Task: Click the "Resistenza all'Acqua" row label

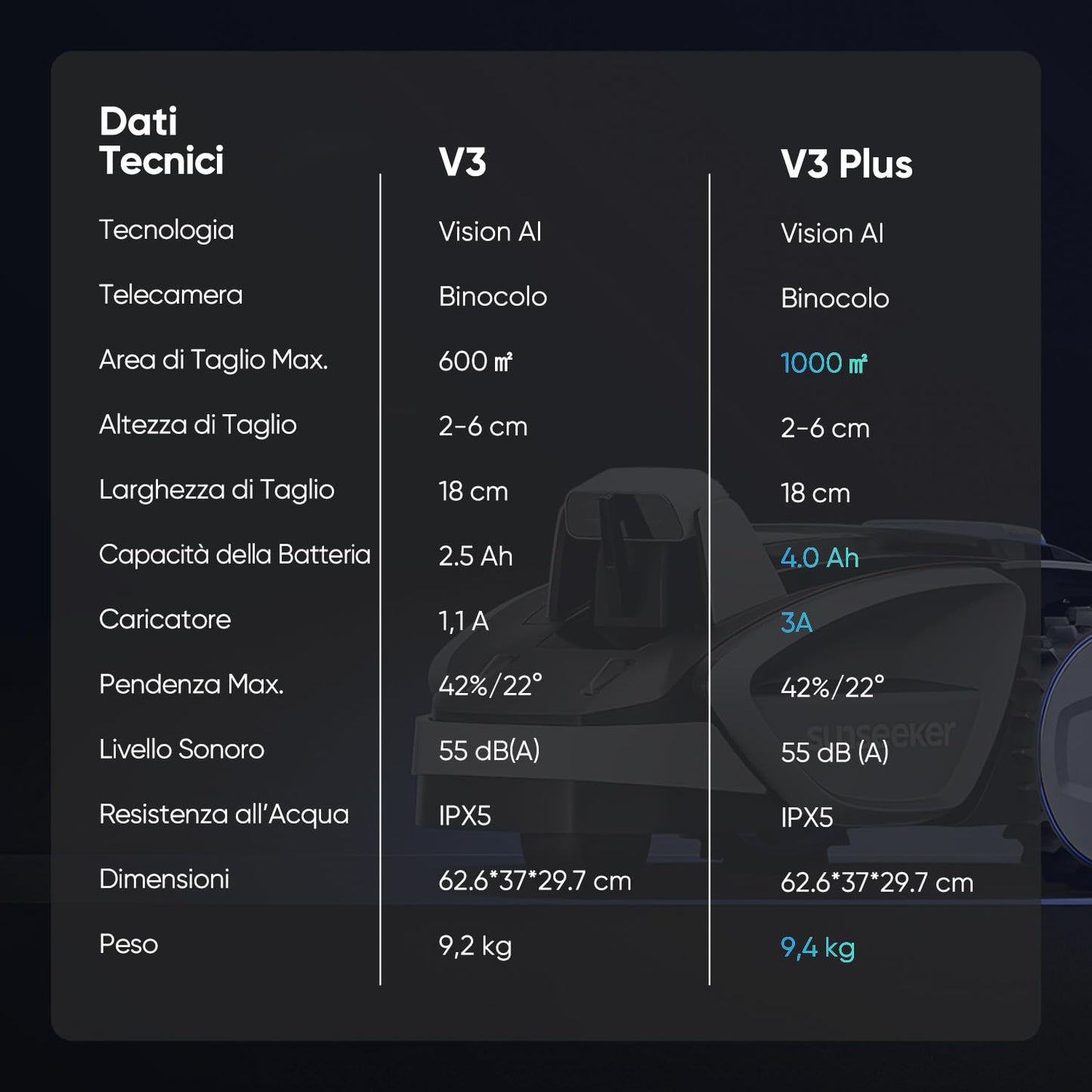Action: [224, 815]
